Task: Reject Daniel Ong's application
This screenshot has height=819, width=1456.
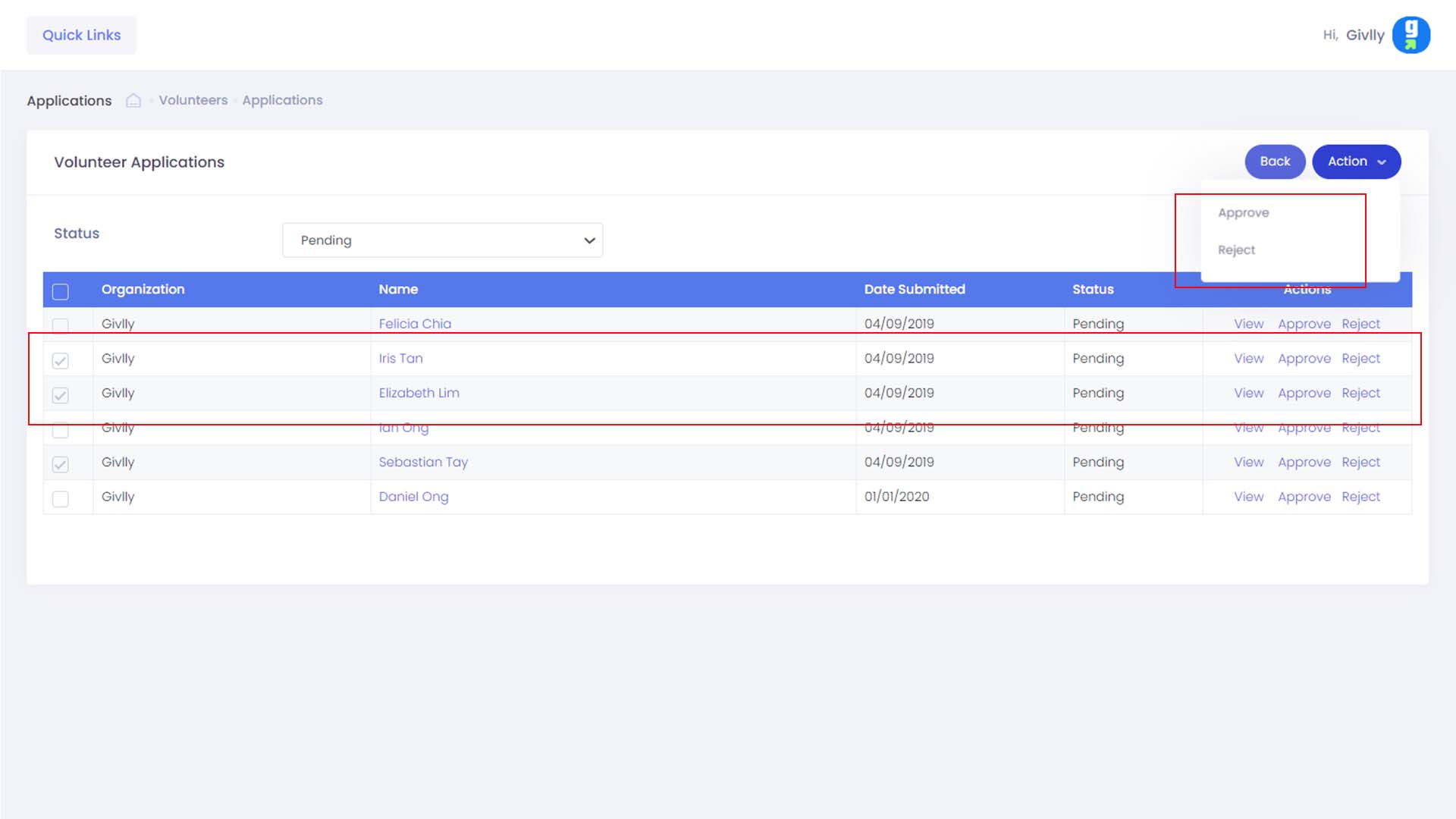Action: [x=1360, y=497]
